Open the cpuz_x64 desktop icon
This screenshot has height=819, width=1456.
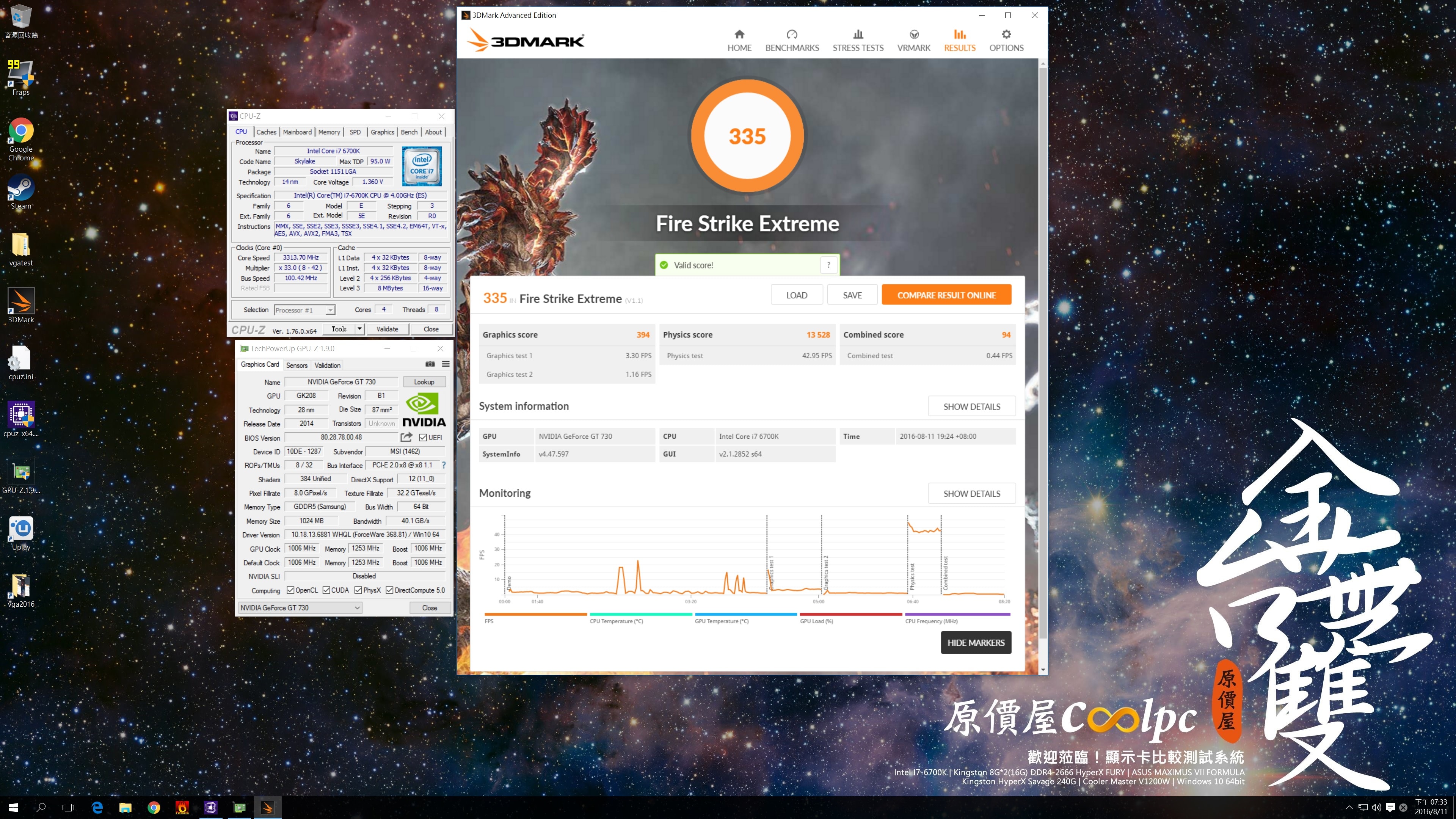(x=21, y=419)
